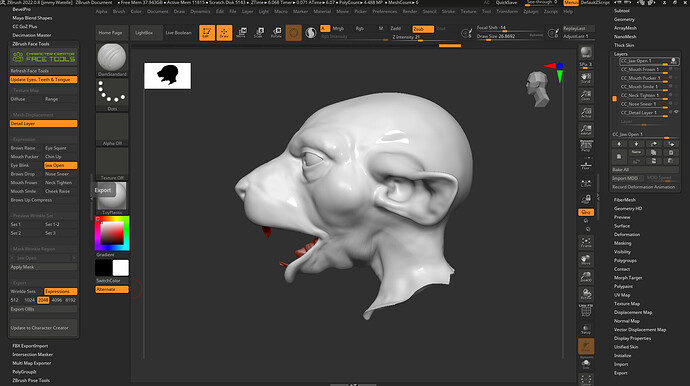Viewport: 690px width, 386px height.
Task: Click Update Eyes, Teeth & Tongue
Action: click(x=44, y=80)
